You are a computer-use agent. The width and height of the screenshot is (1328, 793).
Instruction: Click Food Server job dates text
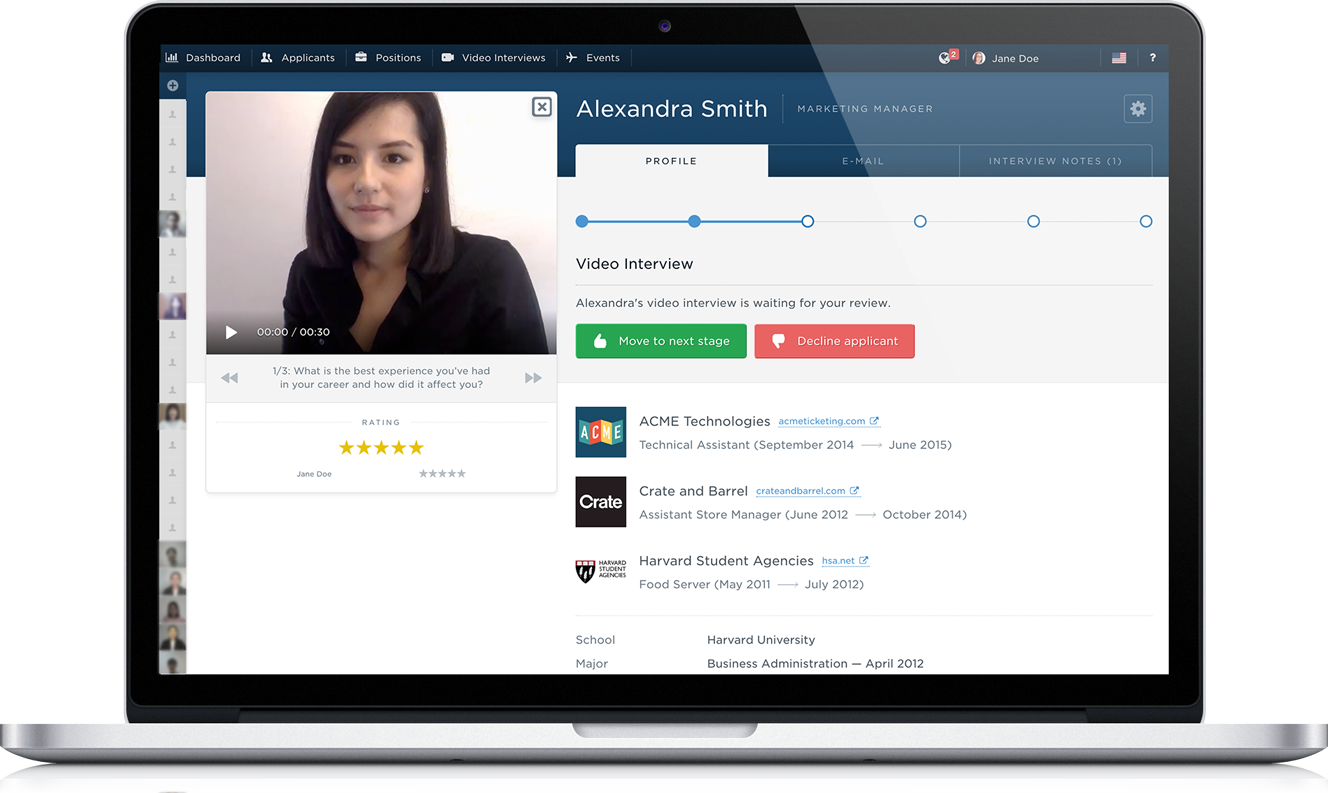[x=751, y=585]
